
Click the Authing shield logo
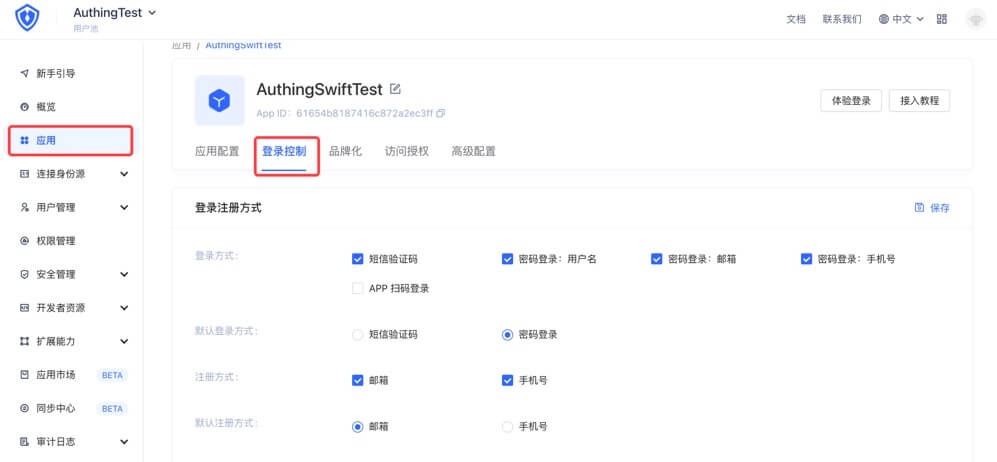27,19
